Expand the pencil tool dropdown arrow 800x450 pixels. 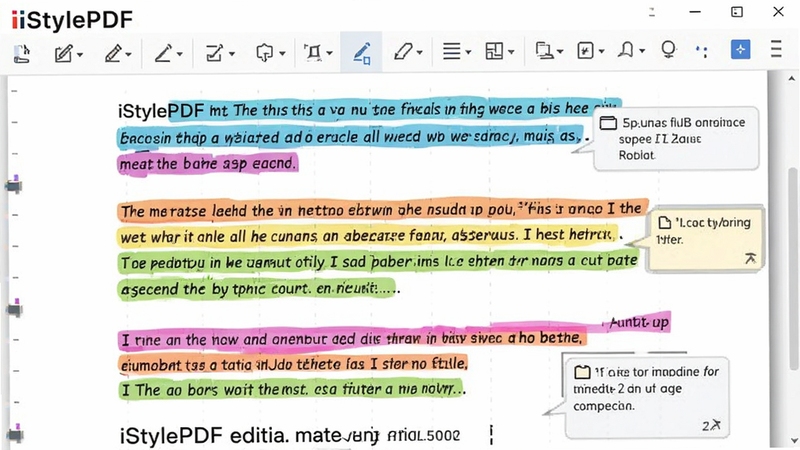point(128,54)
